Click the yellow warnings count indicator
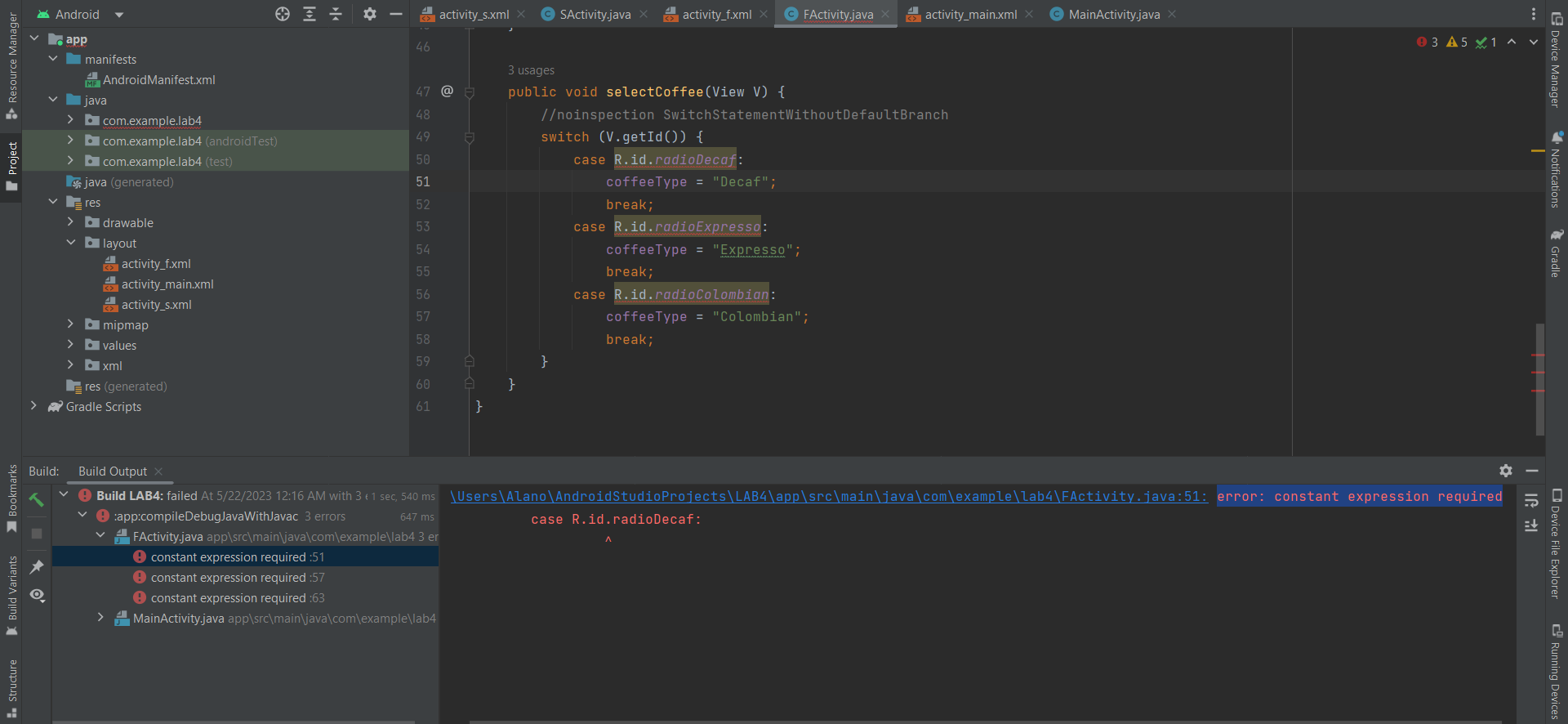The image size is (1568, 724). coord(1457,42)
